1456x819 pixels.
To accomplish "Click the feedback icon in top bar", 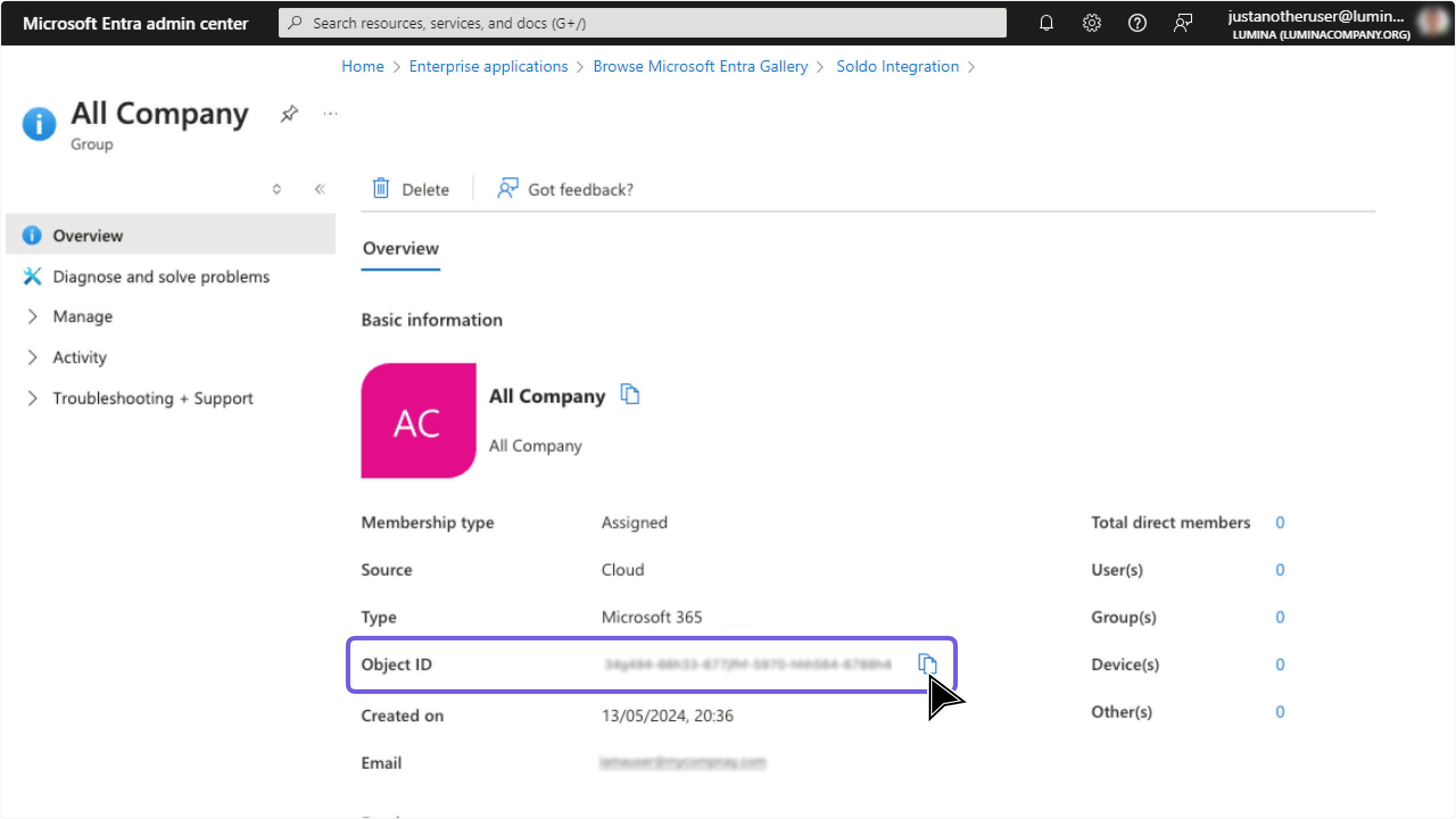I will pos(1182,23).
